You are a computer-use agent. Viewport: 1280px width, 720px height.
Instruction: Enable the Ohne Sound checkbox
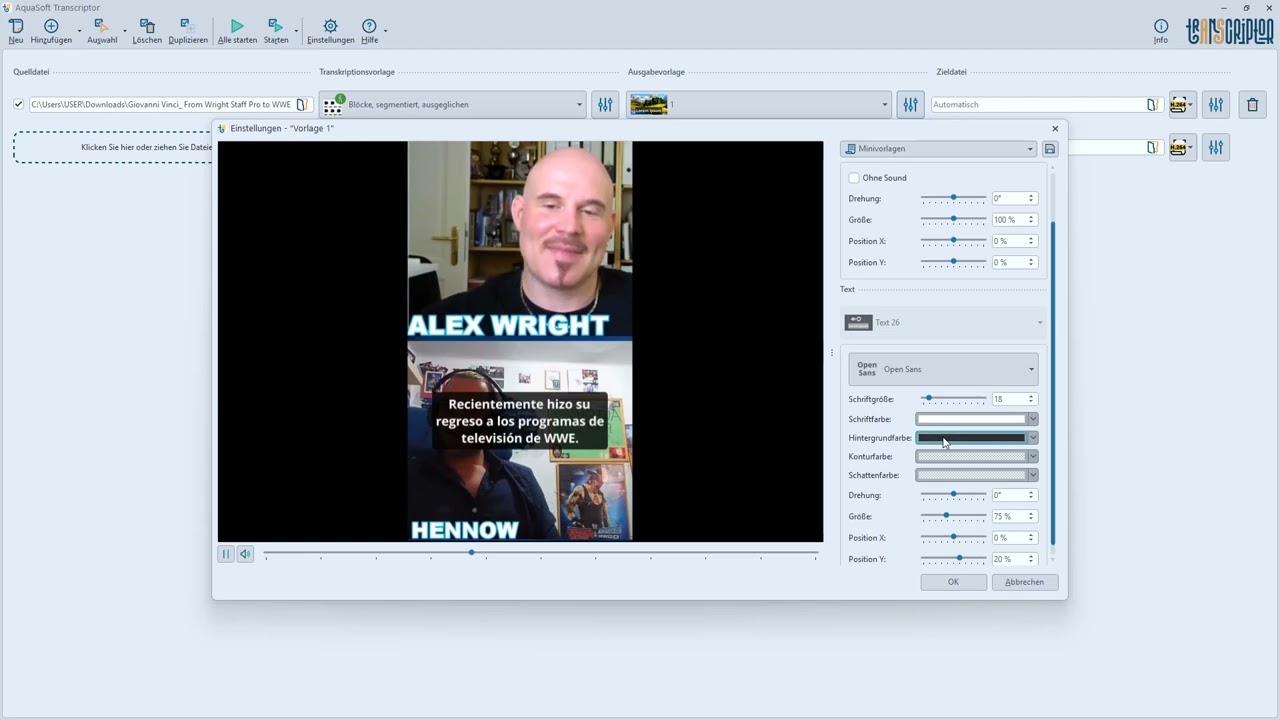pos(854,178)
